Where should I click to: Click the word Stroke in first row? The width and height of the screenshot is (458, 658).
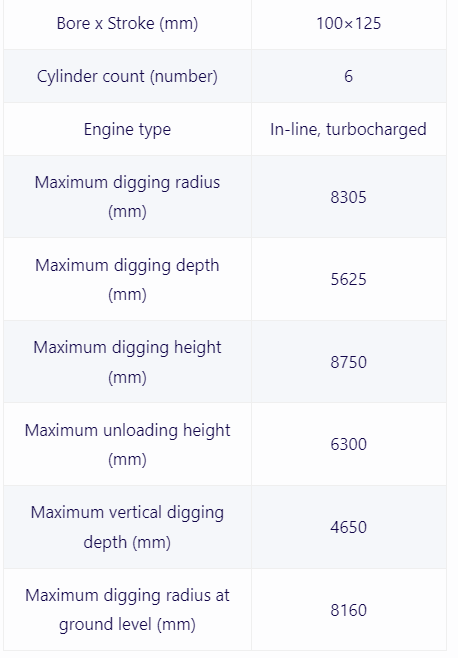click(x=131, y=24)
